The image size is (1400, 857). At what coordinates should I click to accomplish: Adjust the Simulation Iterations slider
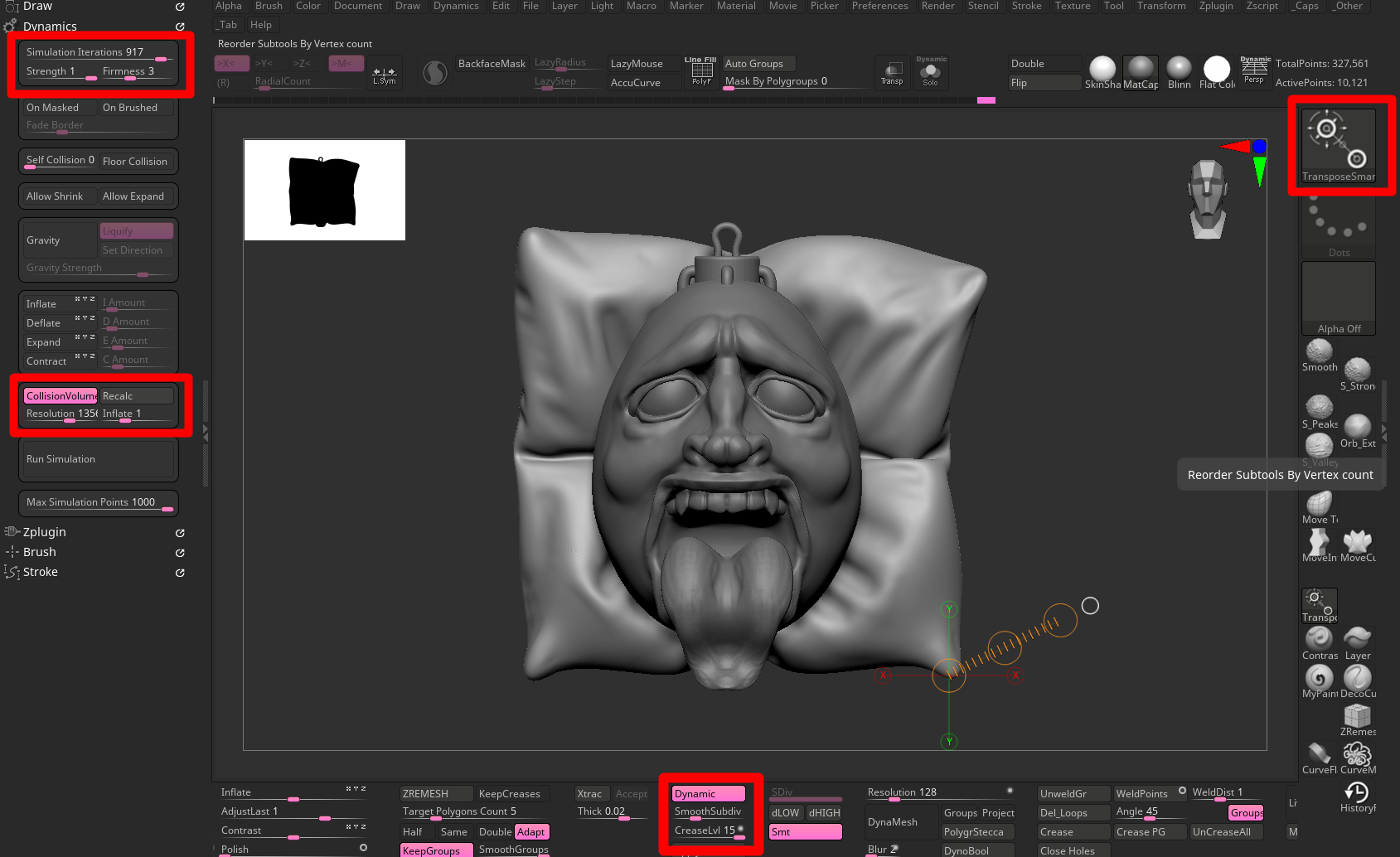click(99, 52)
